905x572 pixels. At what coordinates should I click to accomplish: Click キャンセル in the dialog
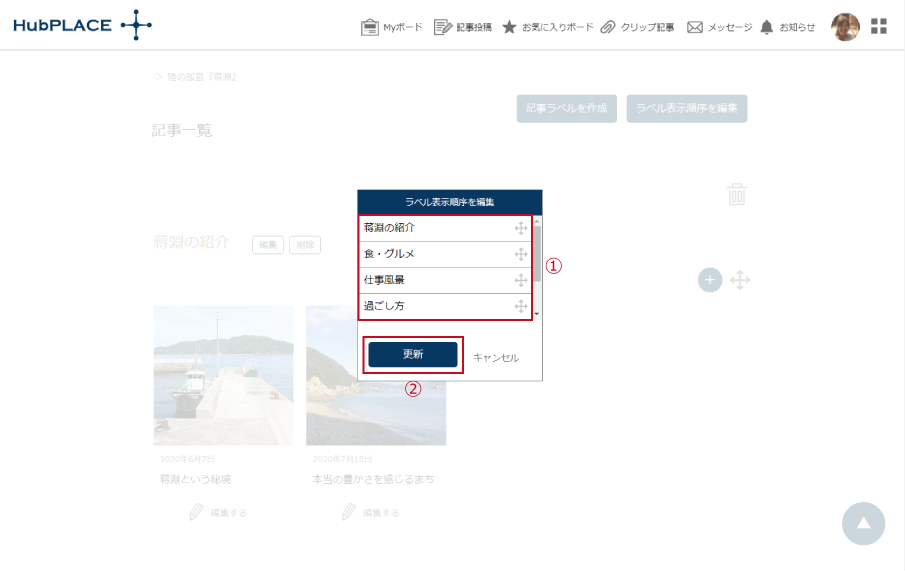point(496,358)
